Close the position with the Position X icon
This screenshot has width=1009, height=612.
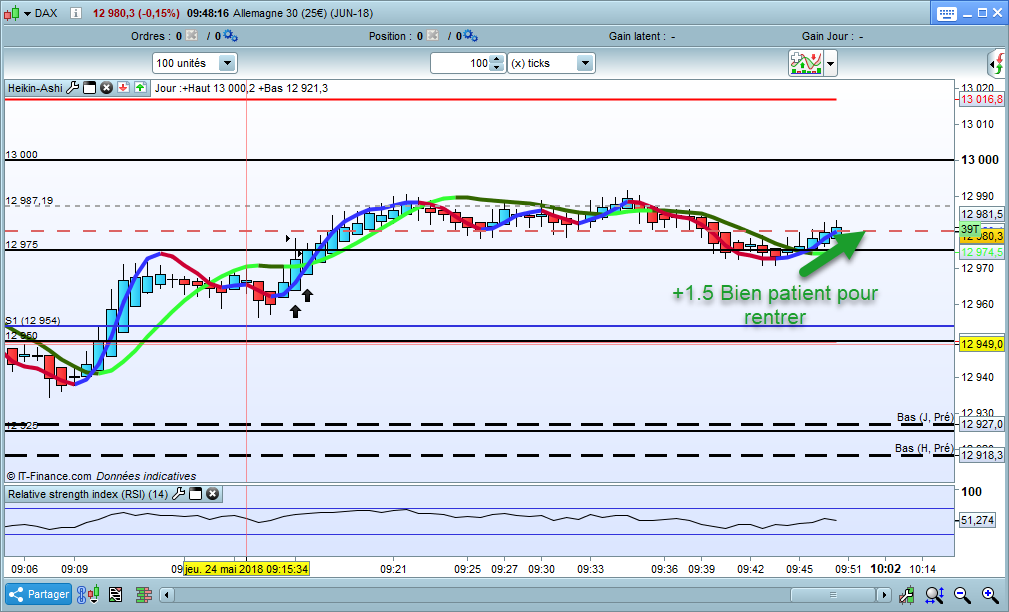click(x=432, y=35)
